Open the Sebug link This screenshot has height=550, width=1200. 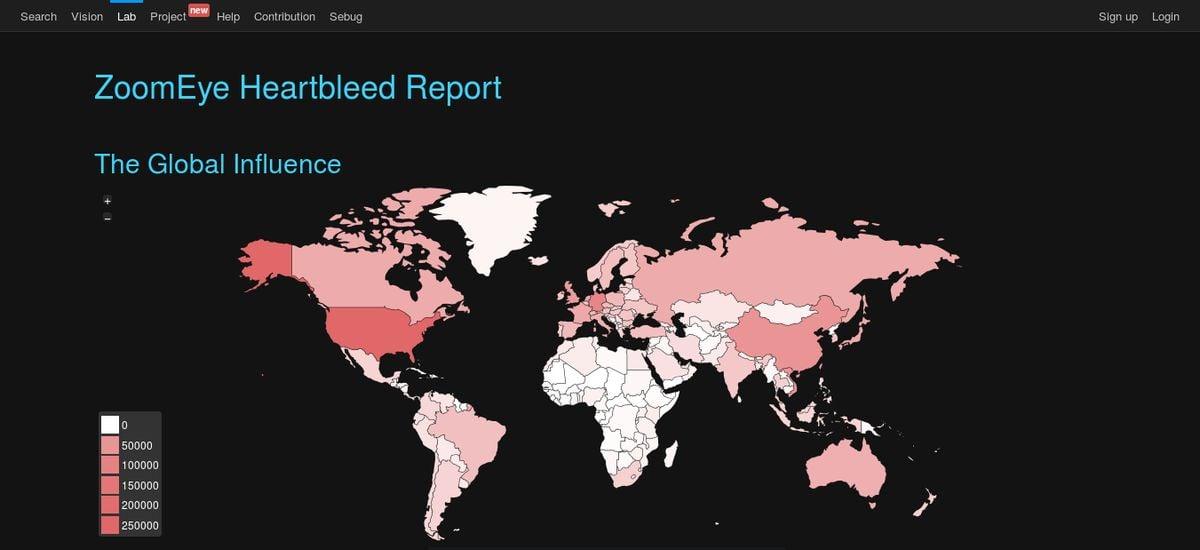346,17
